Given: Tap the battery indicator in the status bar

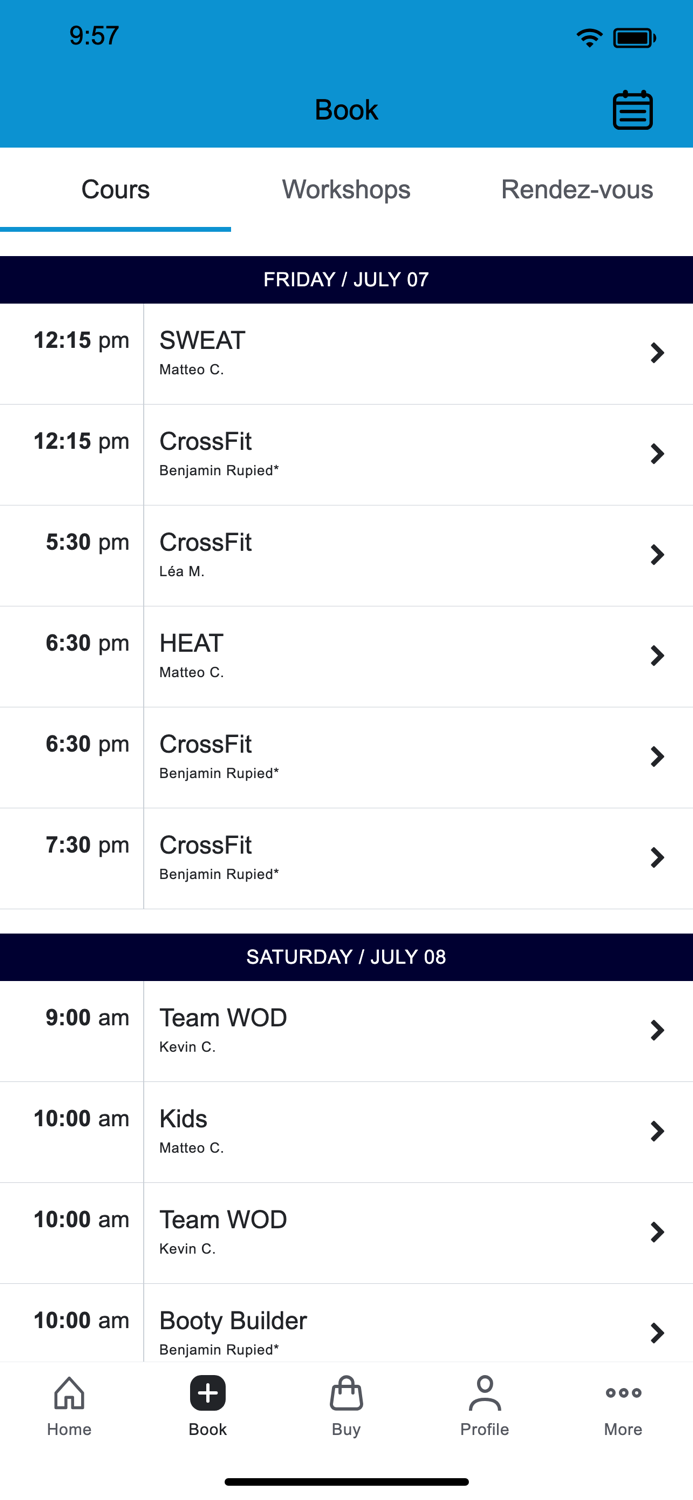Looking at the screenshot, I should [x=634, y=36].
